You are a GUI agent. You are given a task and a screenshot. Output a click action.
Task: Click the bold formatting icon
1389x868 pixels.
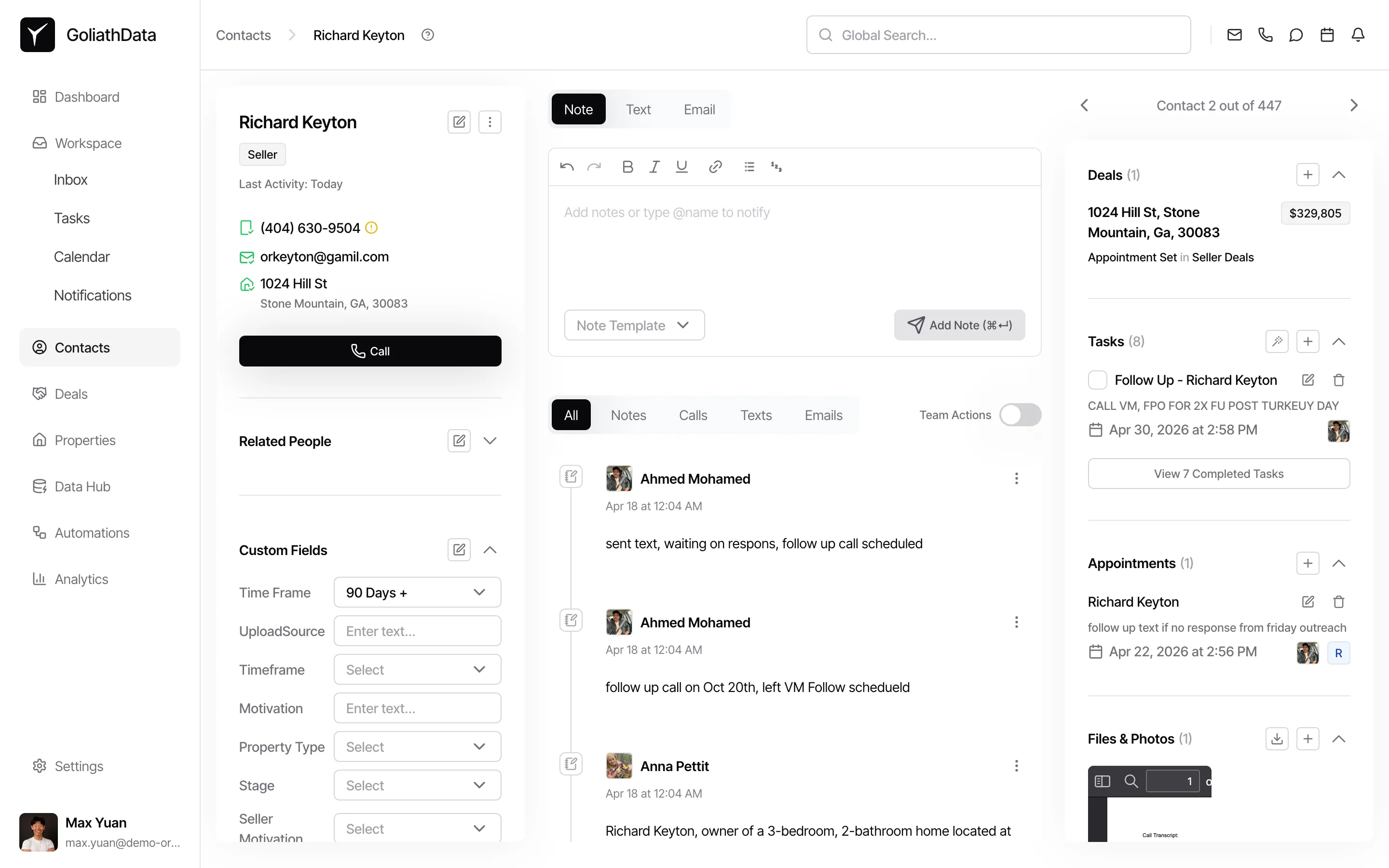click(x=627, y=166)
